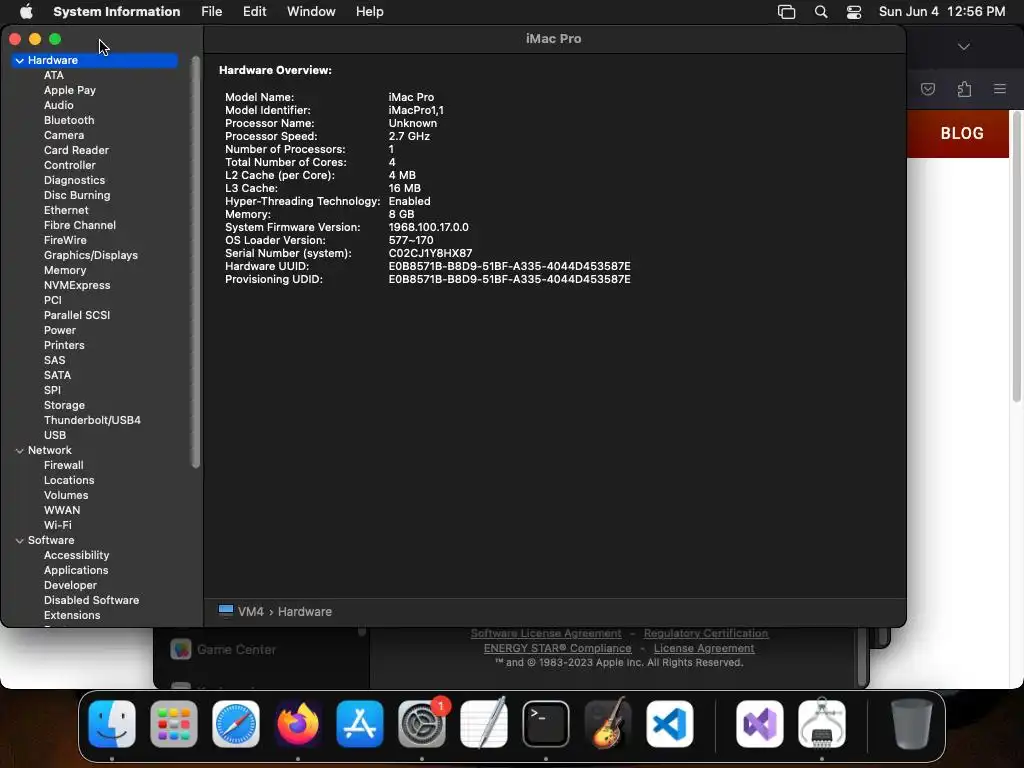Collapse the Software section
1024x768 pixels.
pyautogui.click(x=20, y=540)
